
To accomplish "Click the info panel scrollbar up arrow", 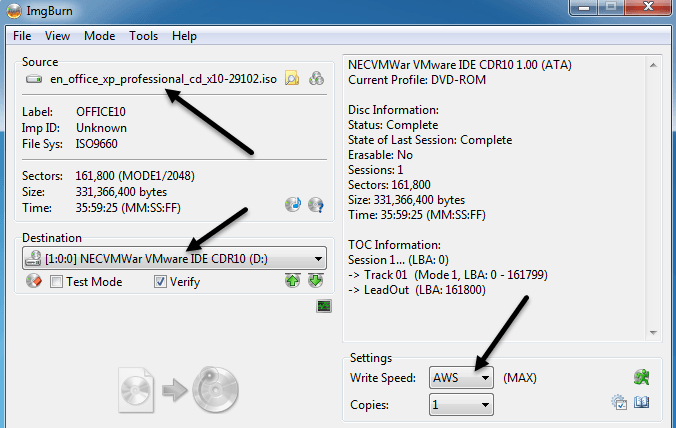I will [x=653, y=65].
